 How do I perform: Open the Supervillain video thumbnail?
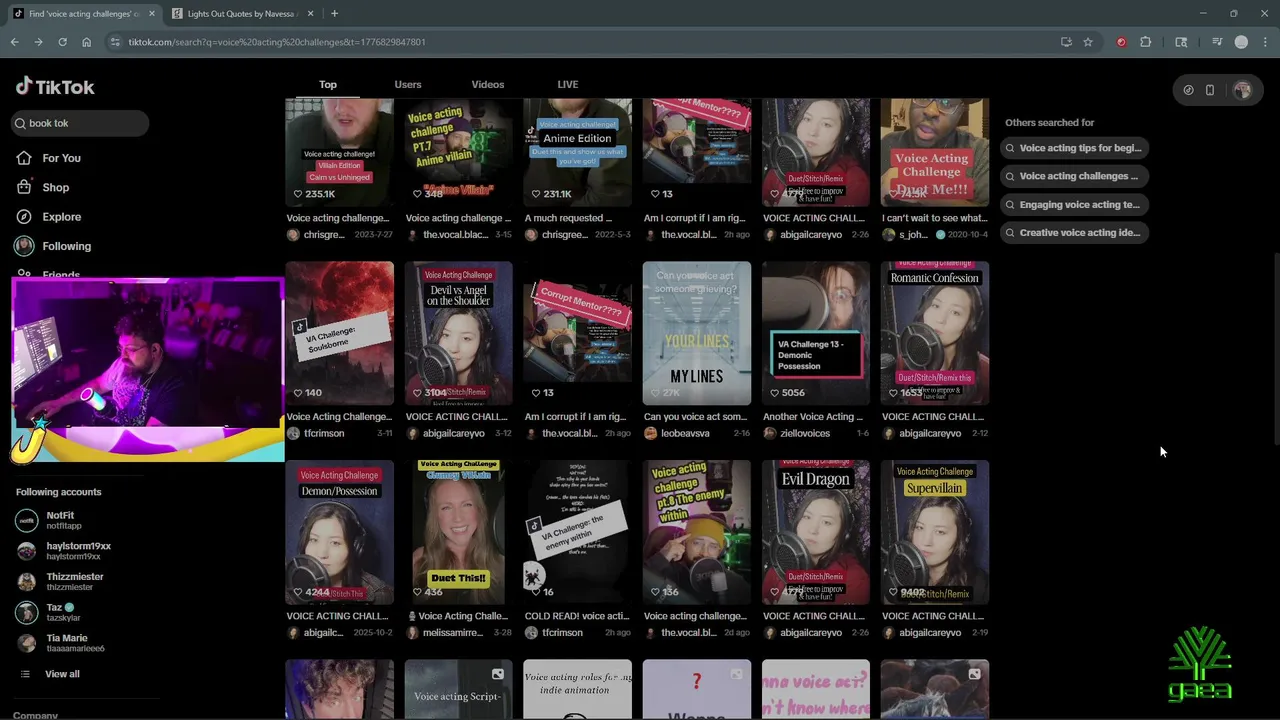click(x=935, y=532)
